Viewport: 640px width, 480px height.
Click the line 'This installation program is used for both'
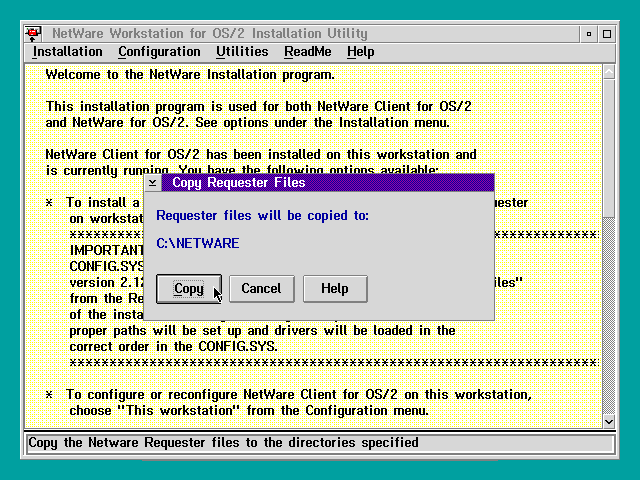point(258,107)
